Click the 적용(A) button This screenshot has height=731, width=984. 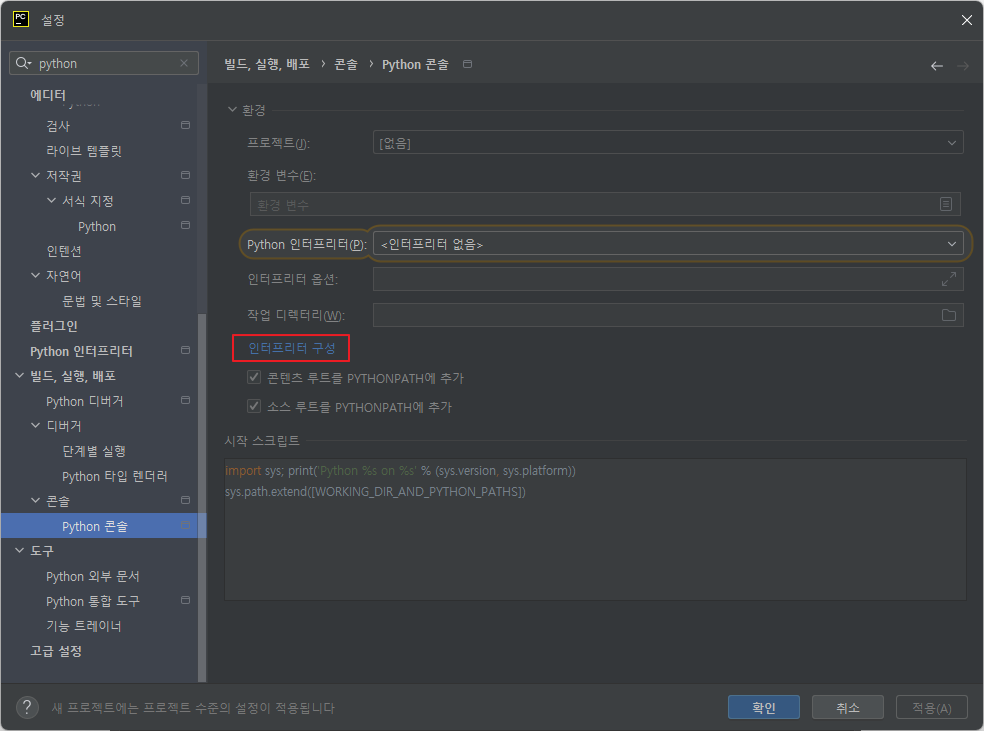(932, 707)
